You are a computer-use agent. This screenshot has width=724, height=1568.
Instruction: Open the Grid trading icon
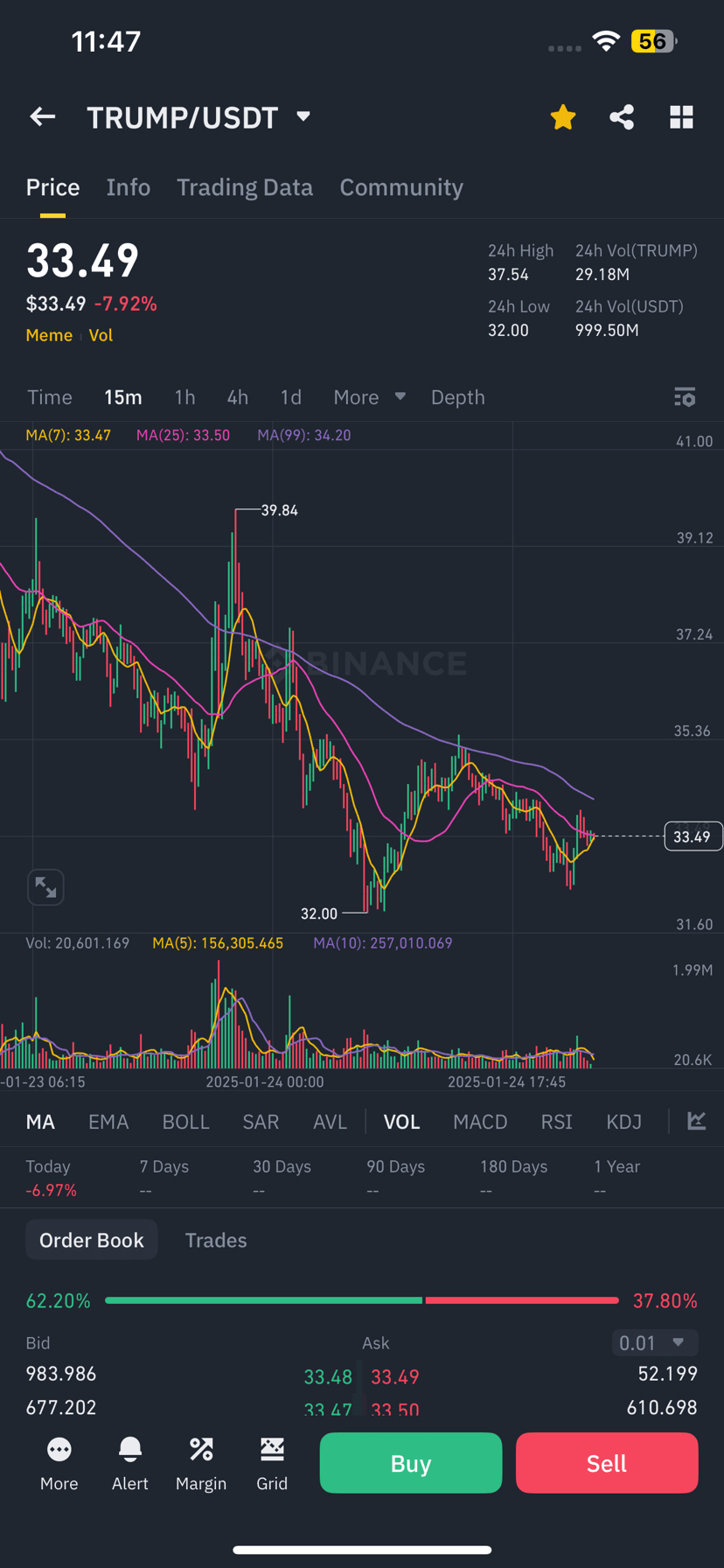point(272,1464)
